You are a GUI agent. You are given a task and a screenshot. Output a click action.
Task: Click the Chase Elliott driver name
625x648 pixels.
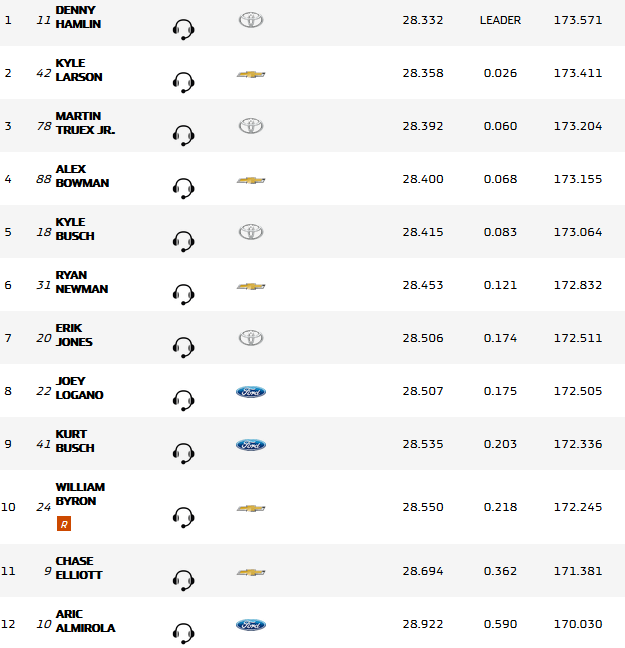[x=79, y=568]
